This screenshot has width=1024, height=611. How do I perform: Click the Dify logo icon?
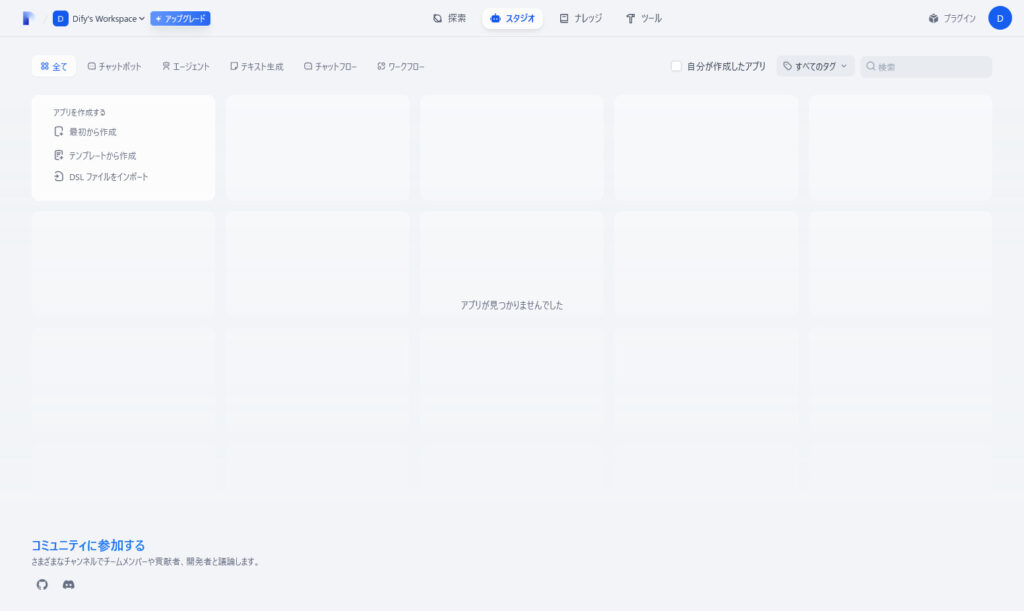(x=28, y=18)
